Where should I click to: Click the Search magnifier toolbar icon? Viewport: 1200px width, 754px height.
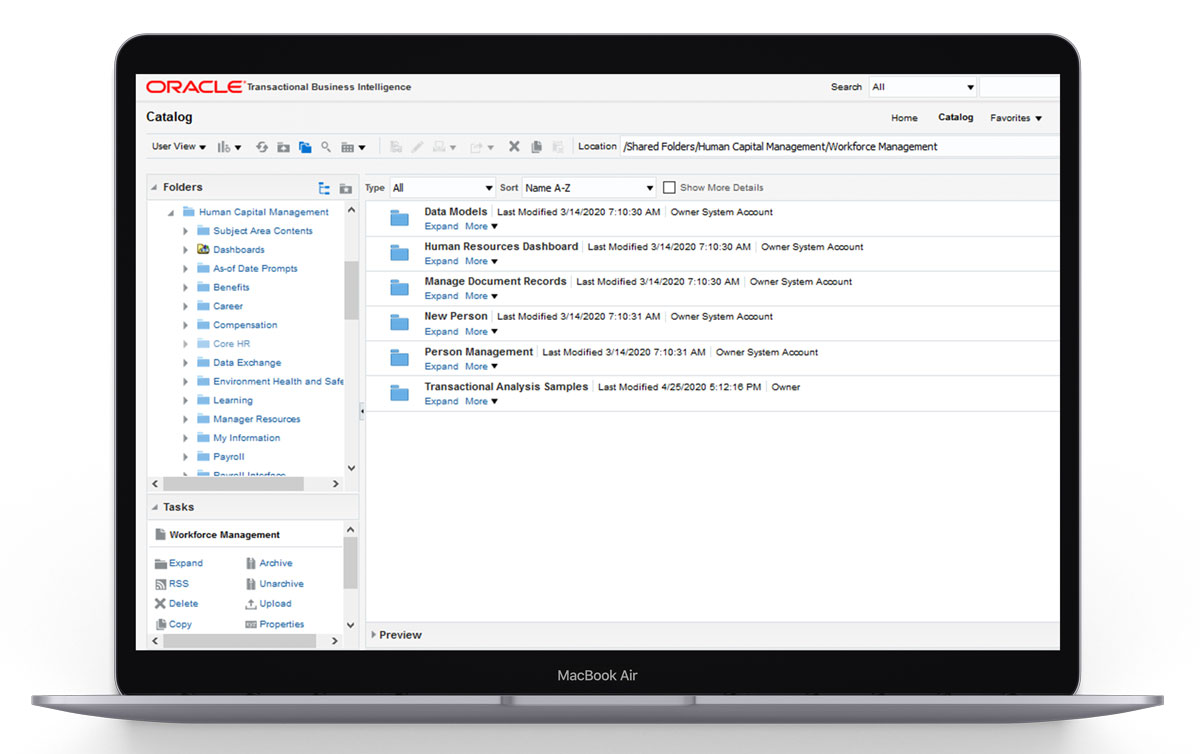click(x=326, y=147)
